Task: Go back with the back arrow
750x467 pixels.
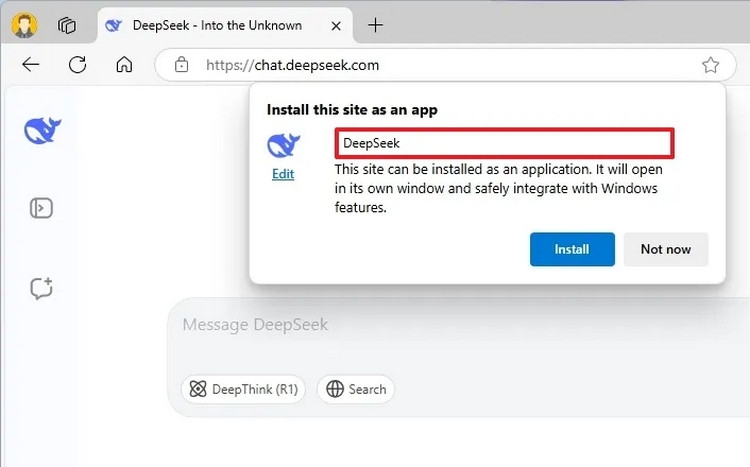Action: pyautogui.click(x=31, y=64)
